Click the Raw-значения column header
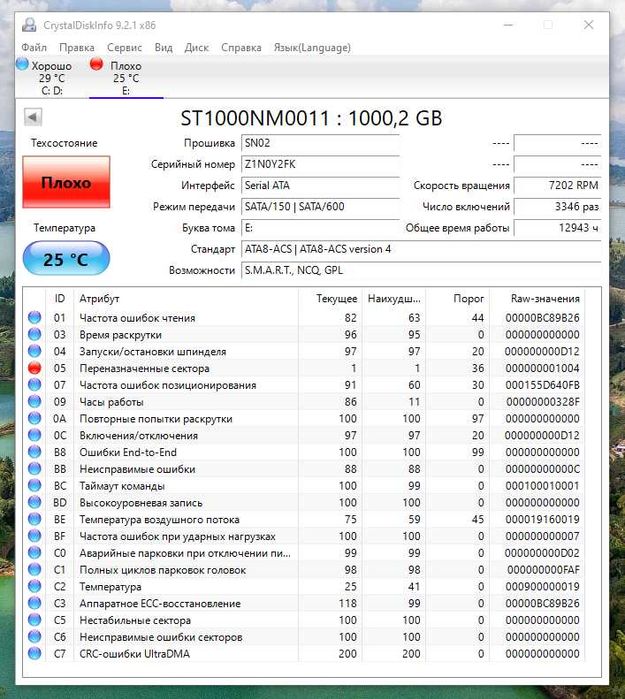The width and height of the screenshot is (625, 699). pos(537,299)
